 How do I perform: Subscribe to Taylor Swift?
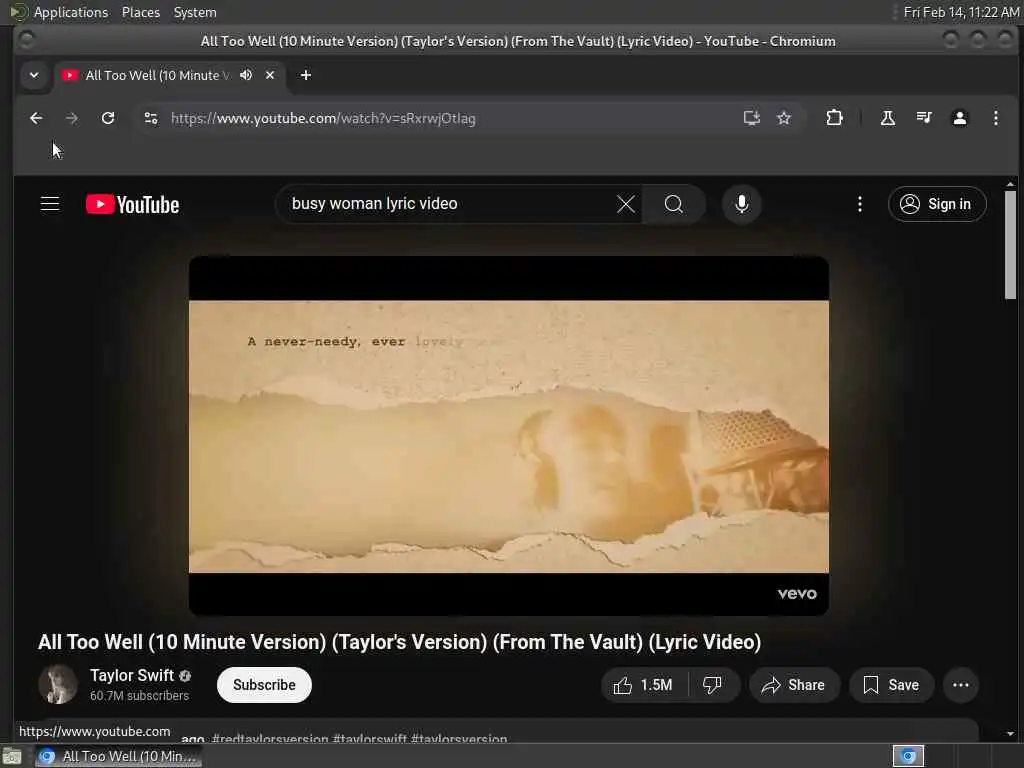pos(264,685)
